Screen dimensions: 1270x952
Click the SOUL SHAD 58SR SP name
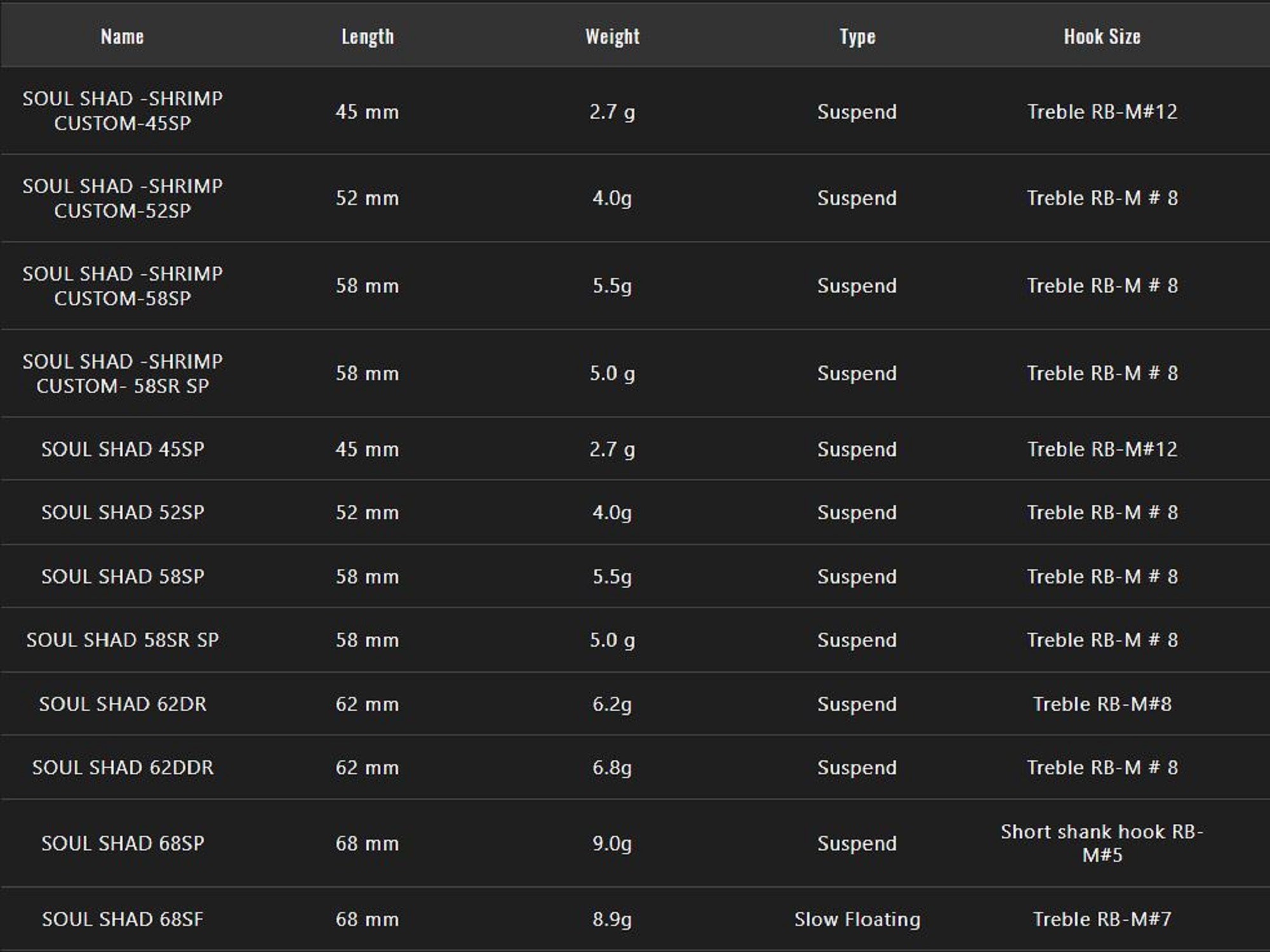[x=123, y=640]
